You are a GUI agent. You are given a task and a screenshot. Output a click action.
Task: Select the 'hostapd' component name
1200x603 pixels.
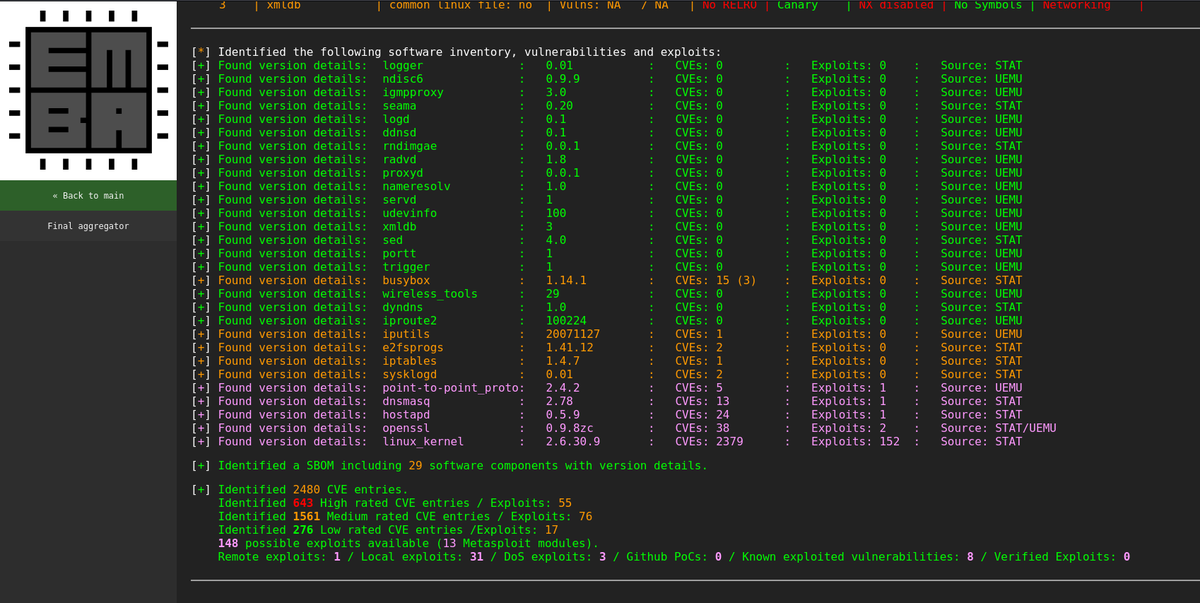[x=407, y=414]
